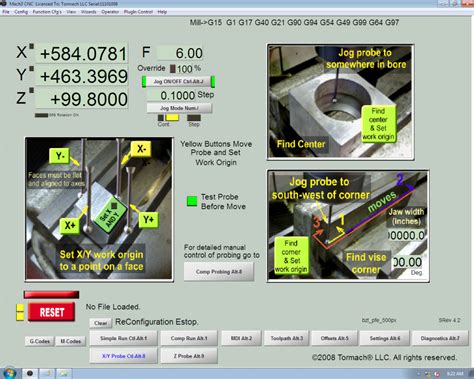Click the yellow Y+ probe button
This screenshot has height=379, width=474.
148,220
